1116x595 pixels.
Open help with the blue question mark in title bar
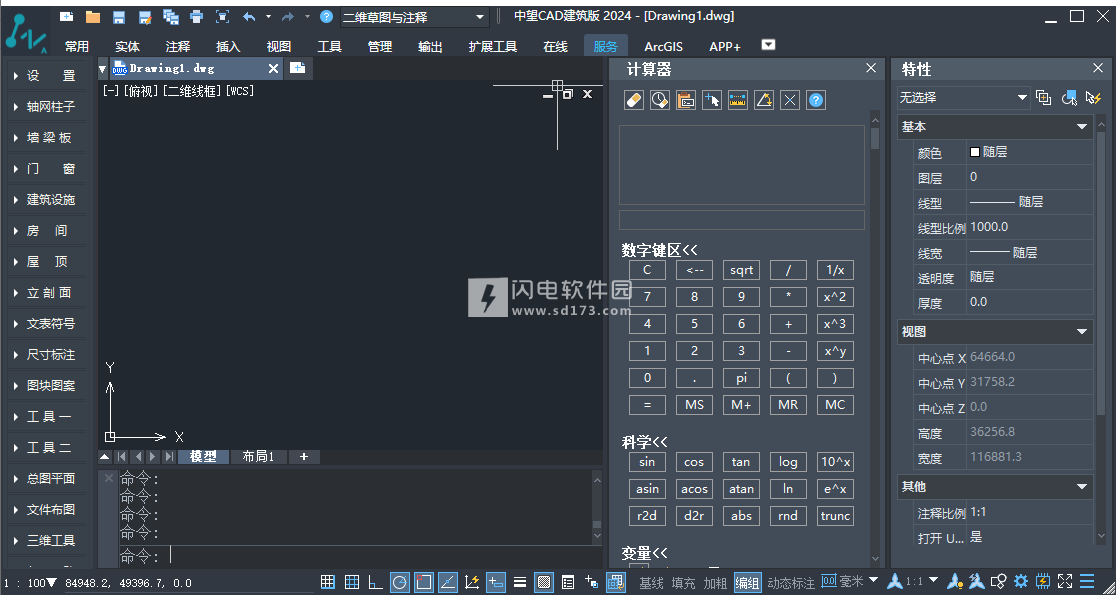[x=327, y=16]
